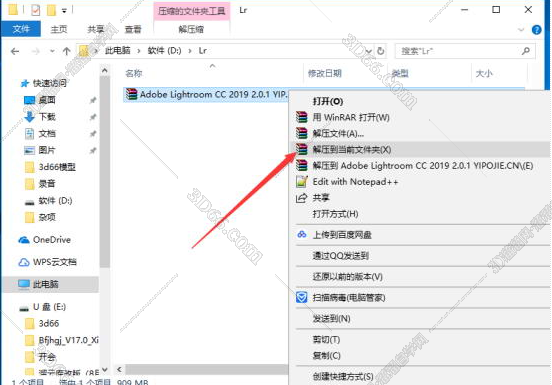The width and height of the screenshot is (552, 385).
Task: Click 软件 (D:) in address breadcrumb
Action: coord(164,51)
